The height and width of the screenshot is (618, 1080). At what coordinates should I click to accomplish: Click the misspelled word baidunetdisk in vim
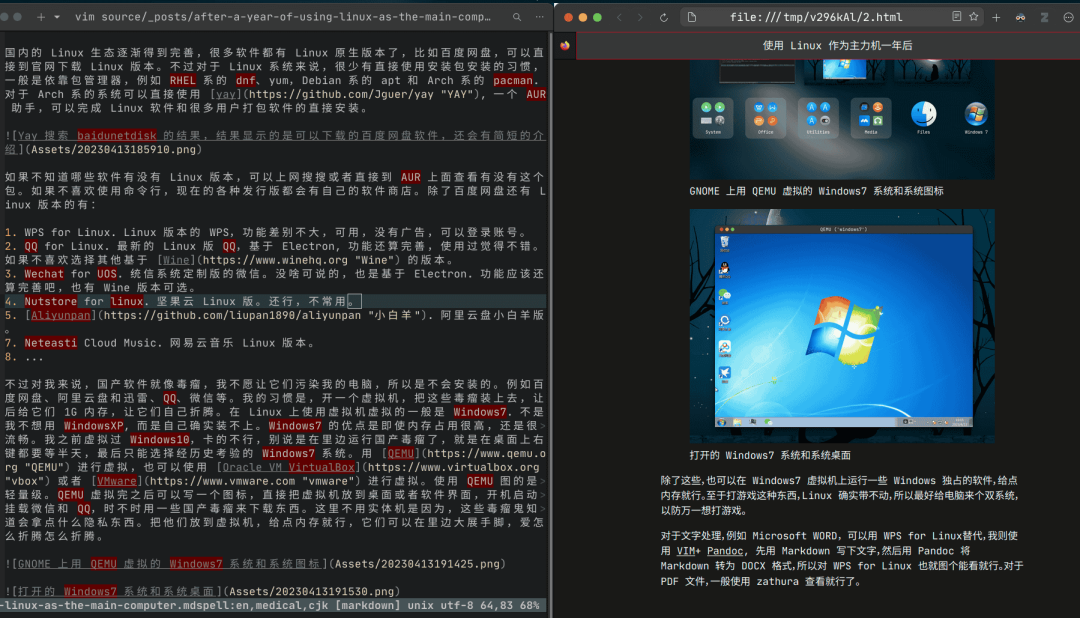coord(116,136)
